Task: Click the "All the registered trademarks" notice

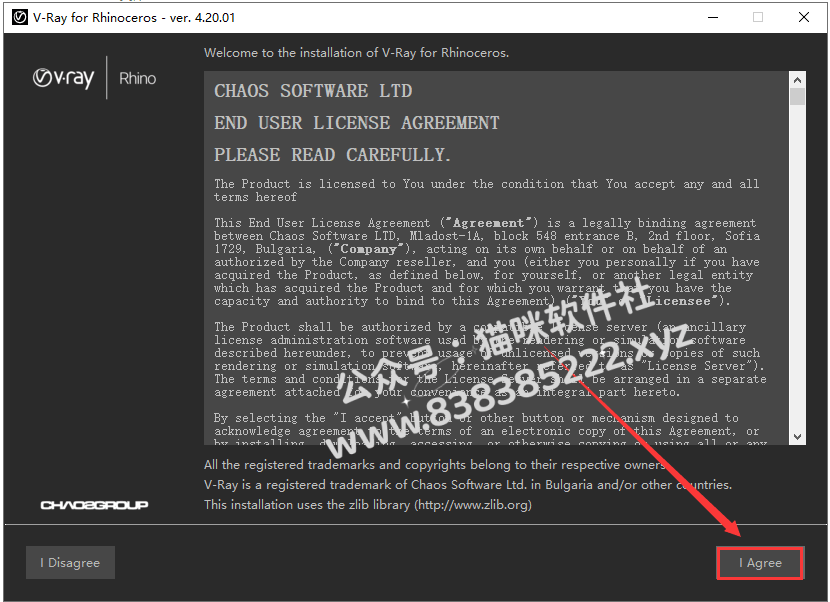Action: [436, 465]
